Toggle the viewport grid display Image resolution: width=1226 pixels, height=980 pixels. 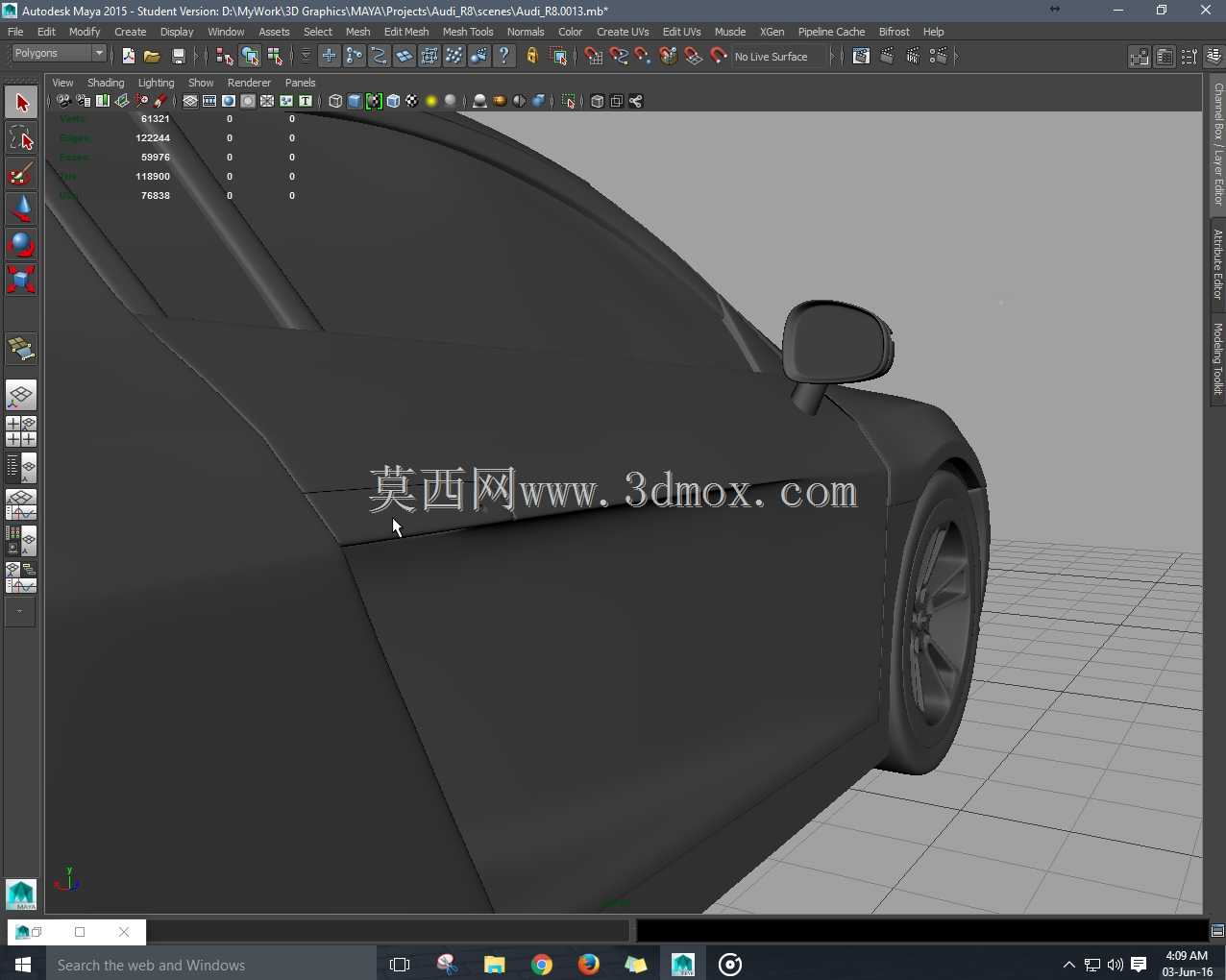coord(190,101)
